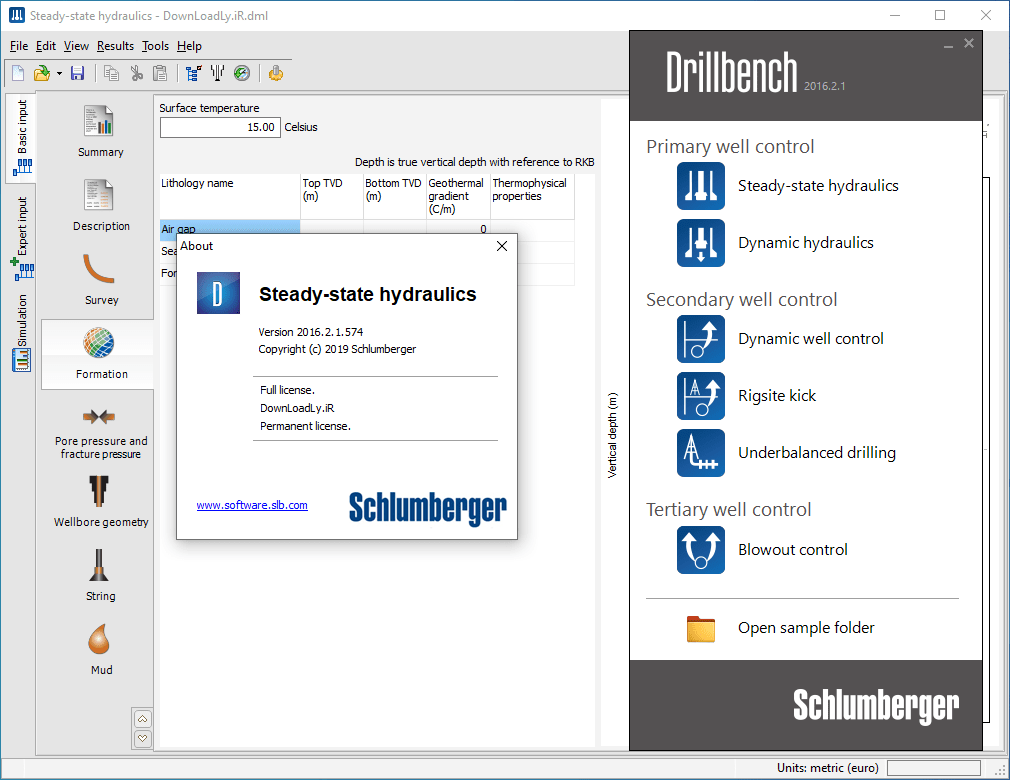Expand the Open file dropdown arrow
1010x780 pixels.
pos(57,73)
